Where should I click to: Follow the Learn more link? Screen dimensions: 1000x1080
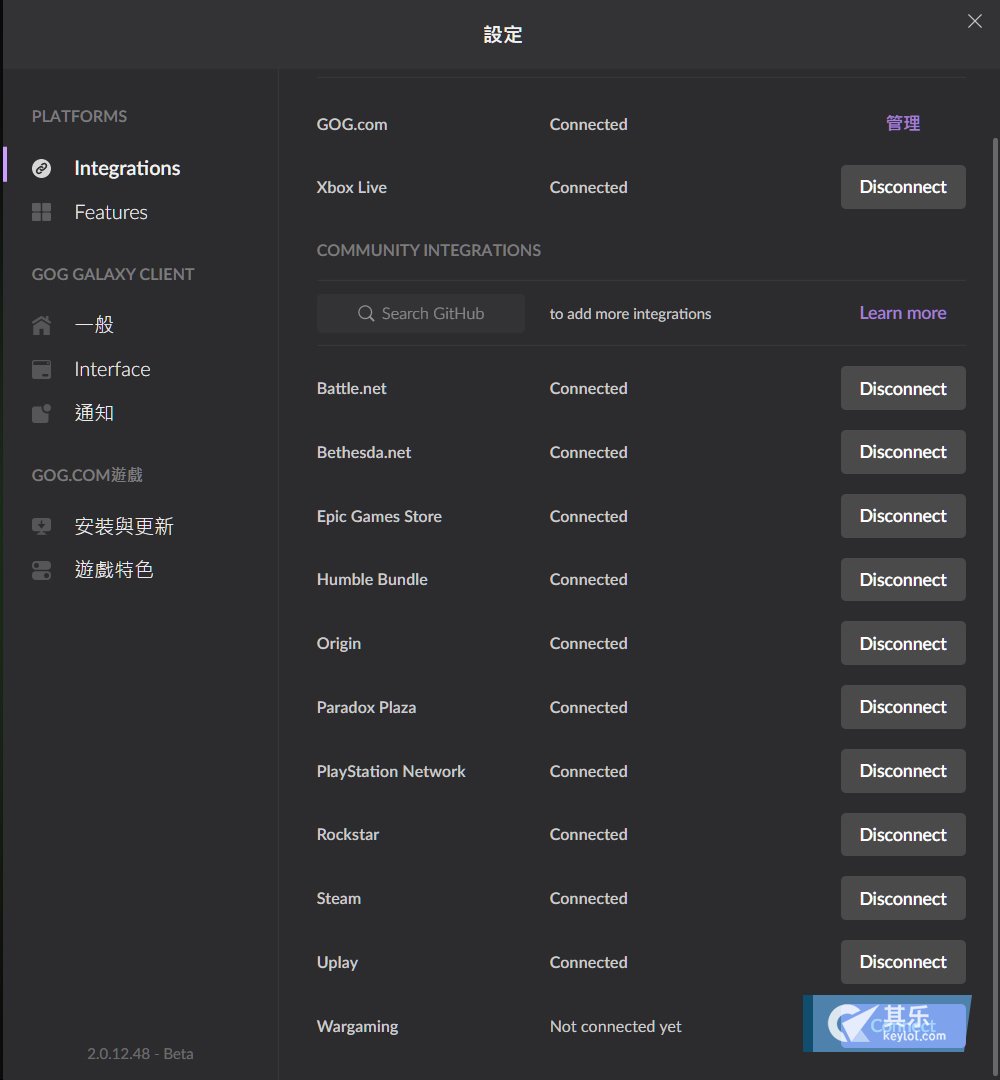[903, 313]
